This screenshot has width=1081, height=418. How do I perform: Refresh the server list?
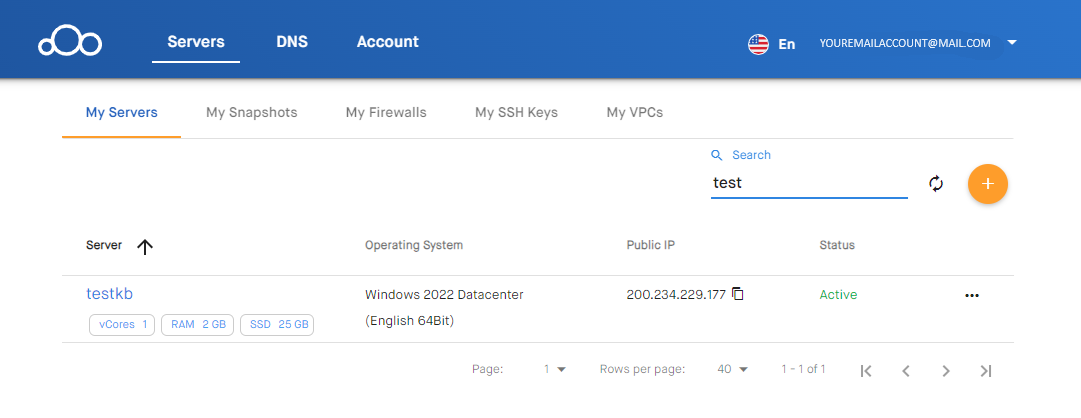936,183
